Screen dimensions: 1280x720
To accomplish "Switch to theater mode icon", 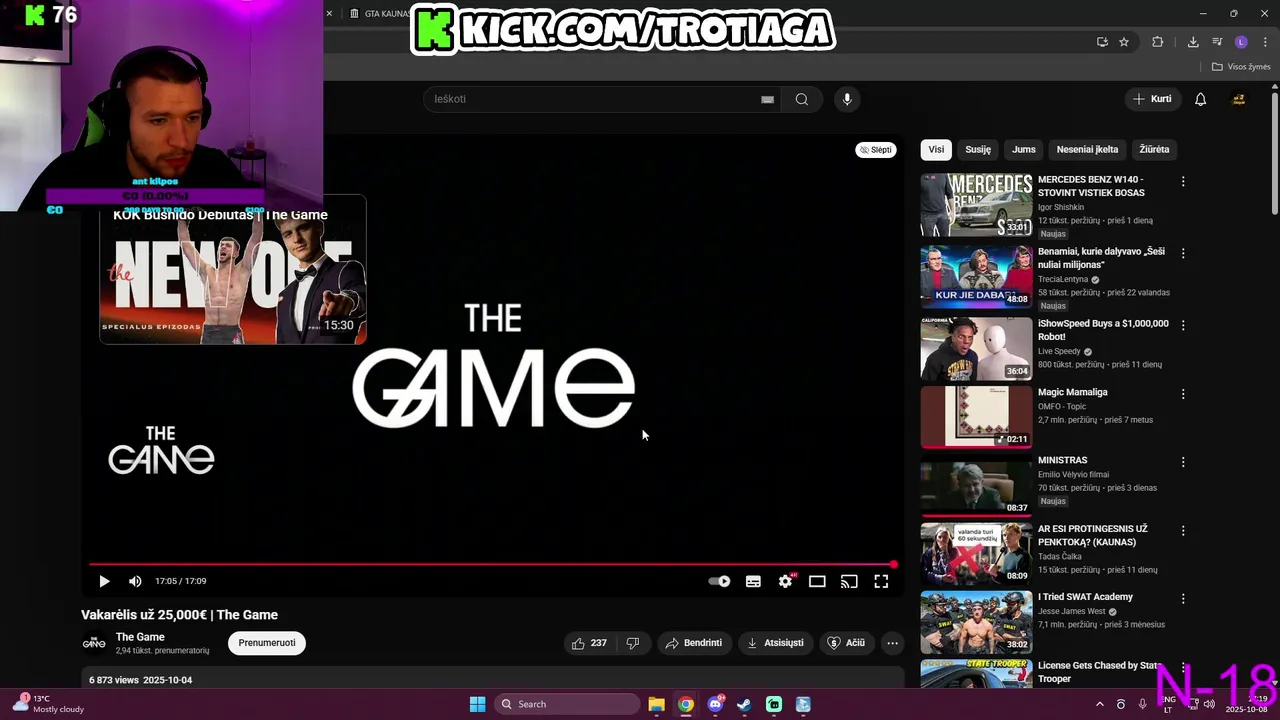I will pos(817,581).
